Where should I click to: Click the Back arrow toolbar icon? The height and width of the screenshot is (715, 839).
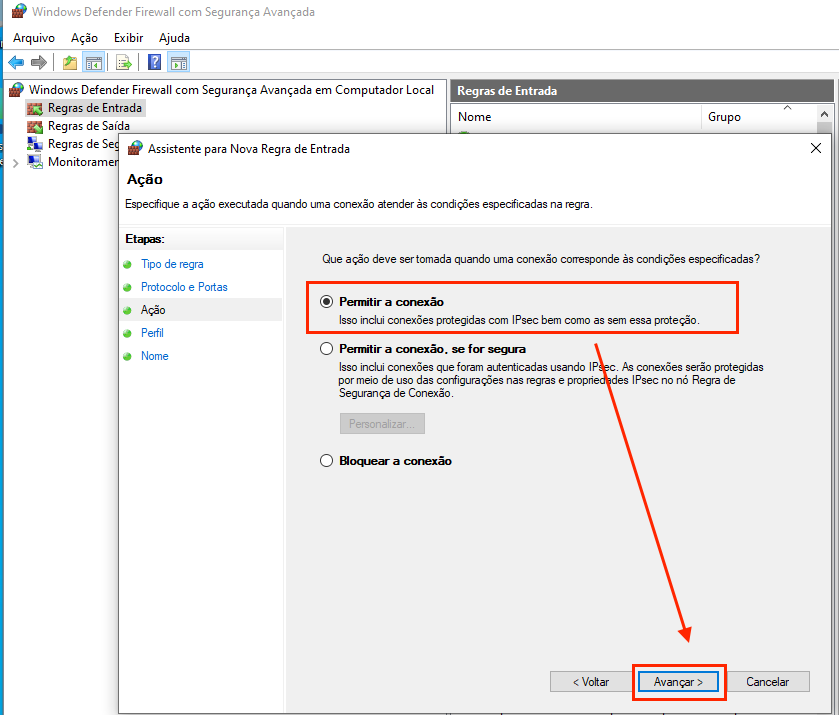pos(16,63)
